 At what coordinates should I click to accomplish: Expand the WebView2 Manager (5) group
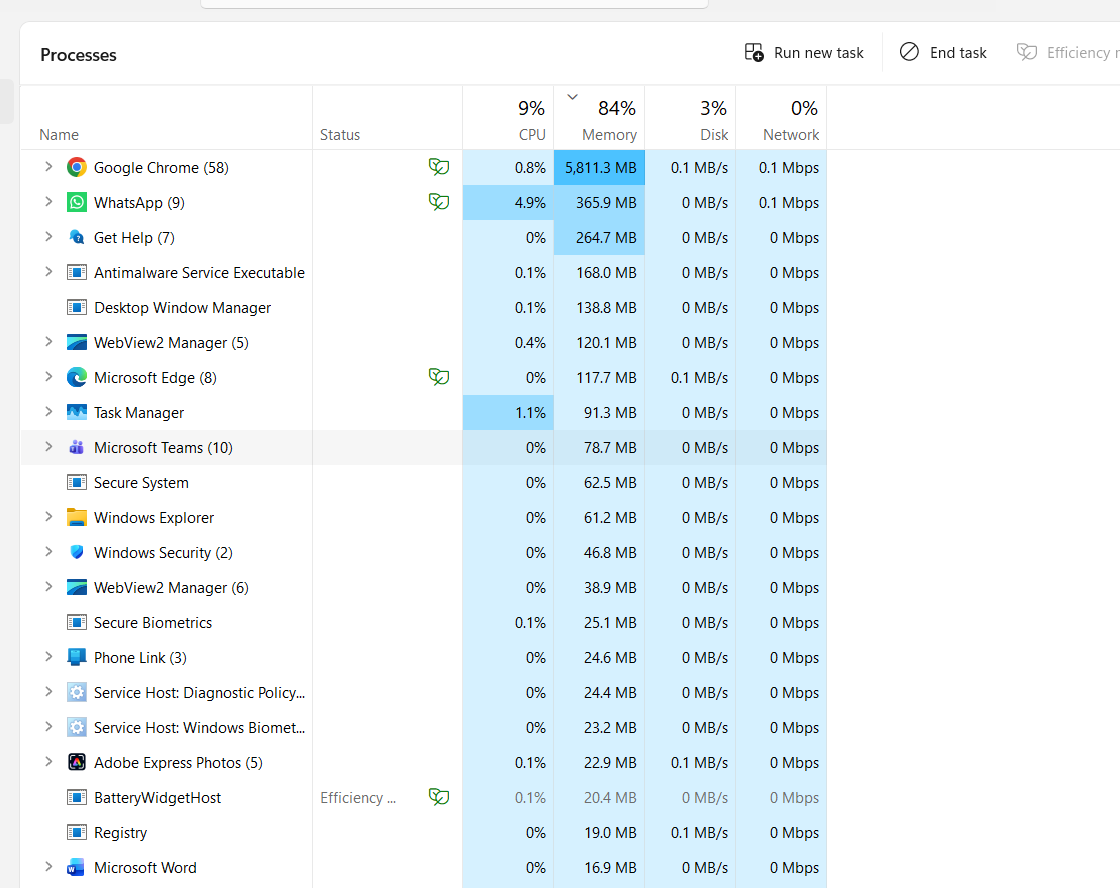click(49, 341)
